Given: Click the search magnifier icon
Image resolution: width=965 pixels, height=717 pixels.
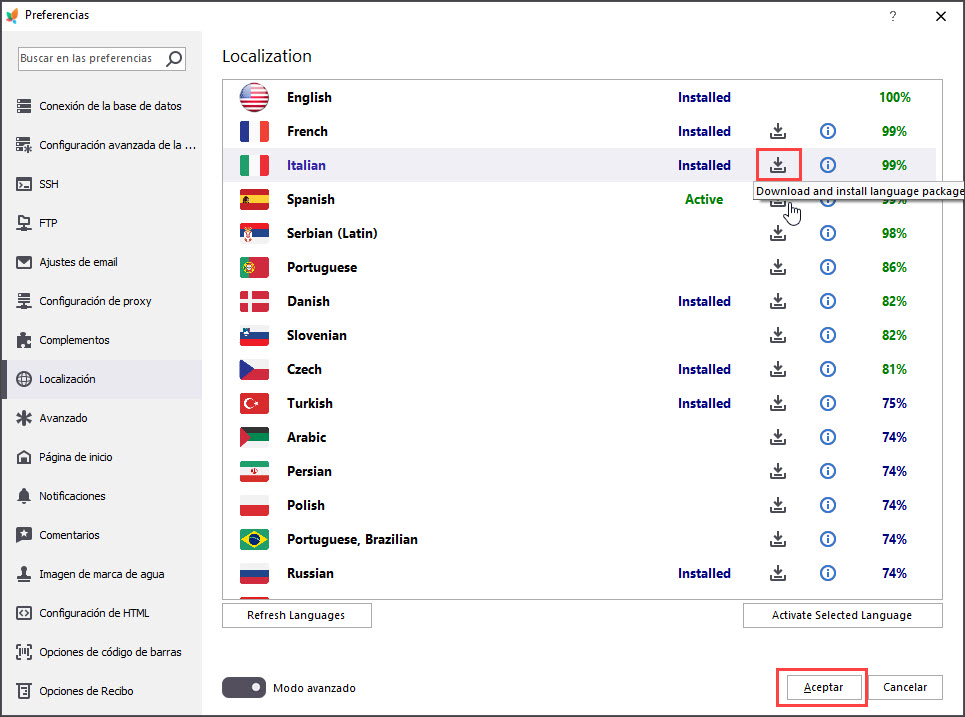Looking at the screenshot, I should (x=174, y=58).
